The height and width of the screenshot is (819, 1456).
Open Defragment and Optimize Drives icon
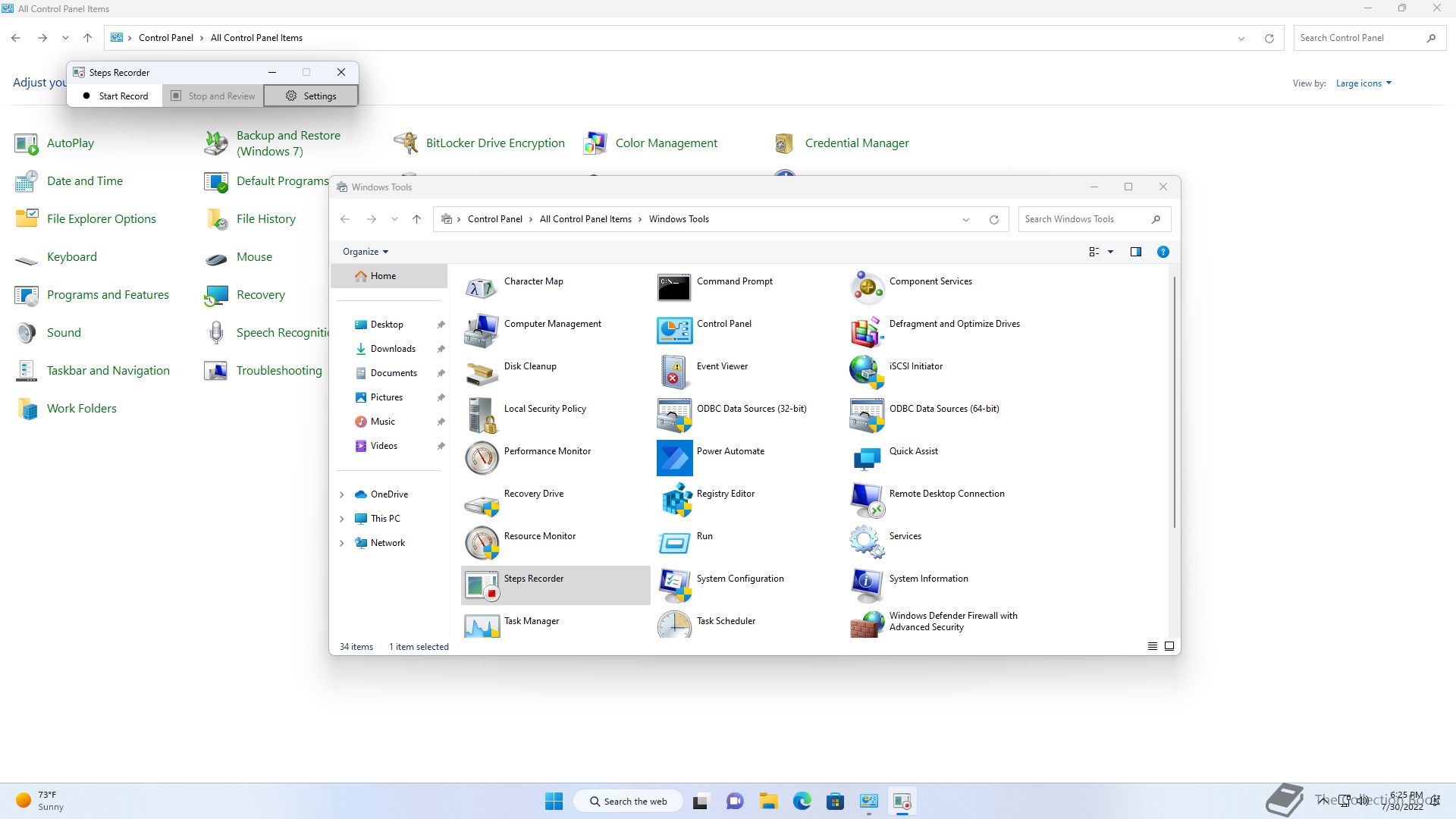coord(867,331)
